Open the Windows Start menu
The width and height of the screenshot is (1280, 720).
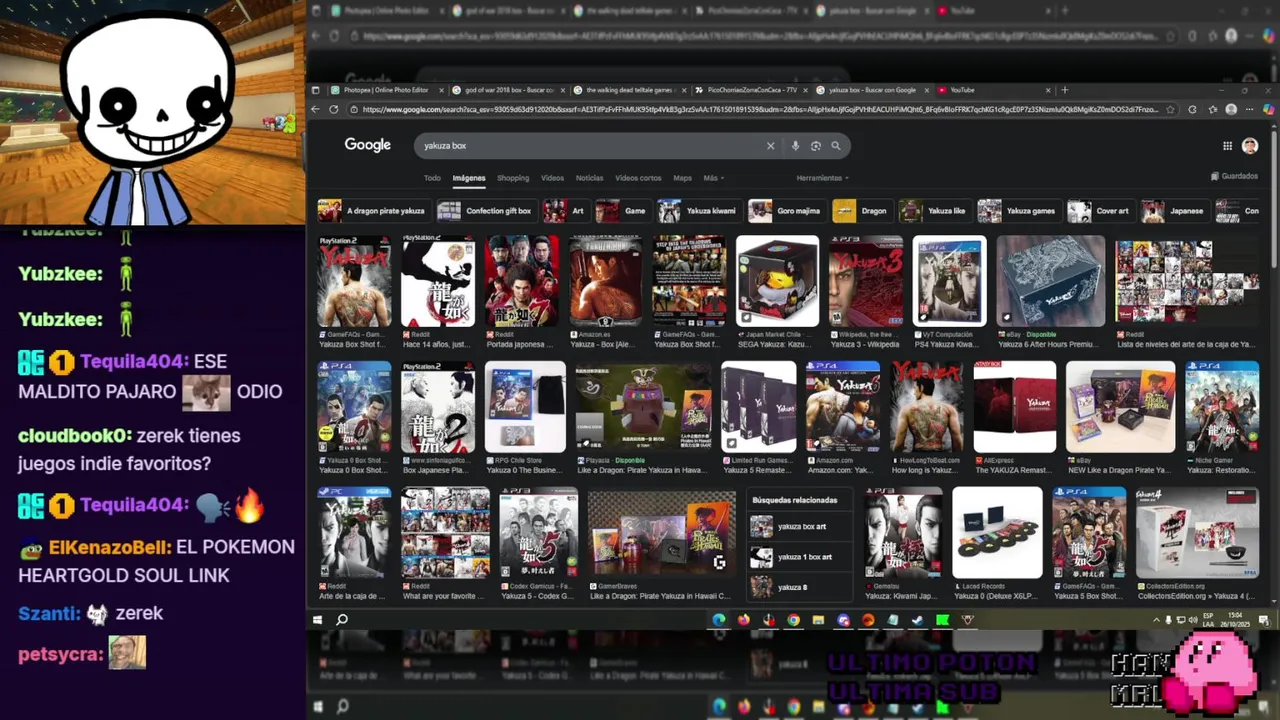pyautogui.click(x=317, y=620)
